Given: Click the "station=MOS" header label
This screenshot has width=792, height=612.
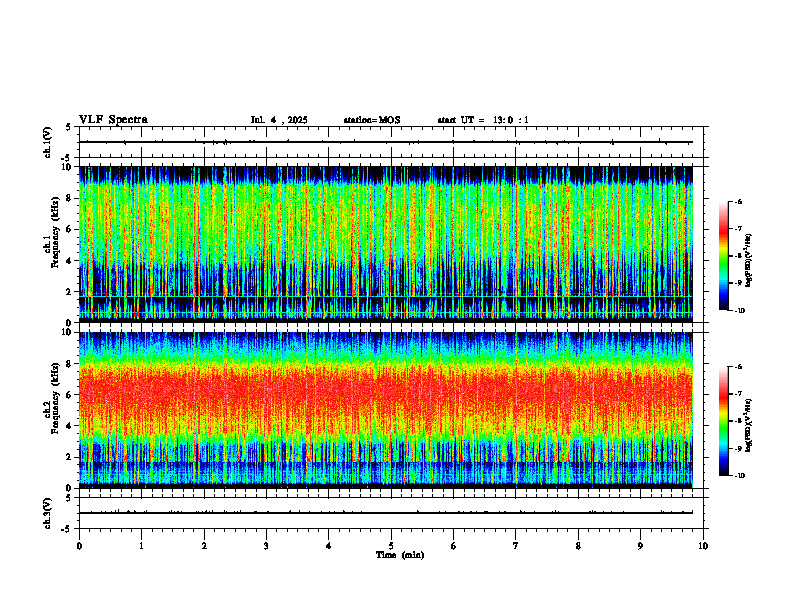Looking at the screenshot, I should (x=372, y=120).
